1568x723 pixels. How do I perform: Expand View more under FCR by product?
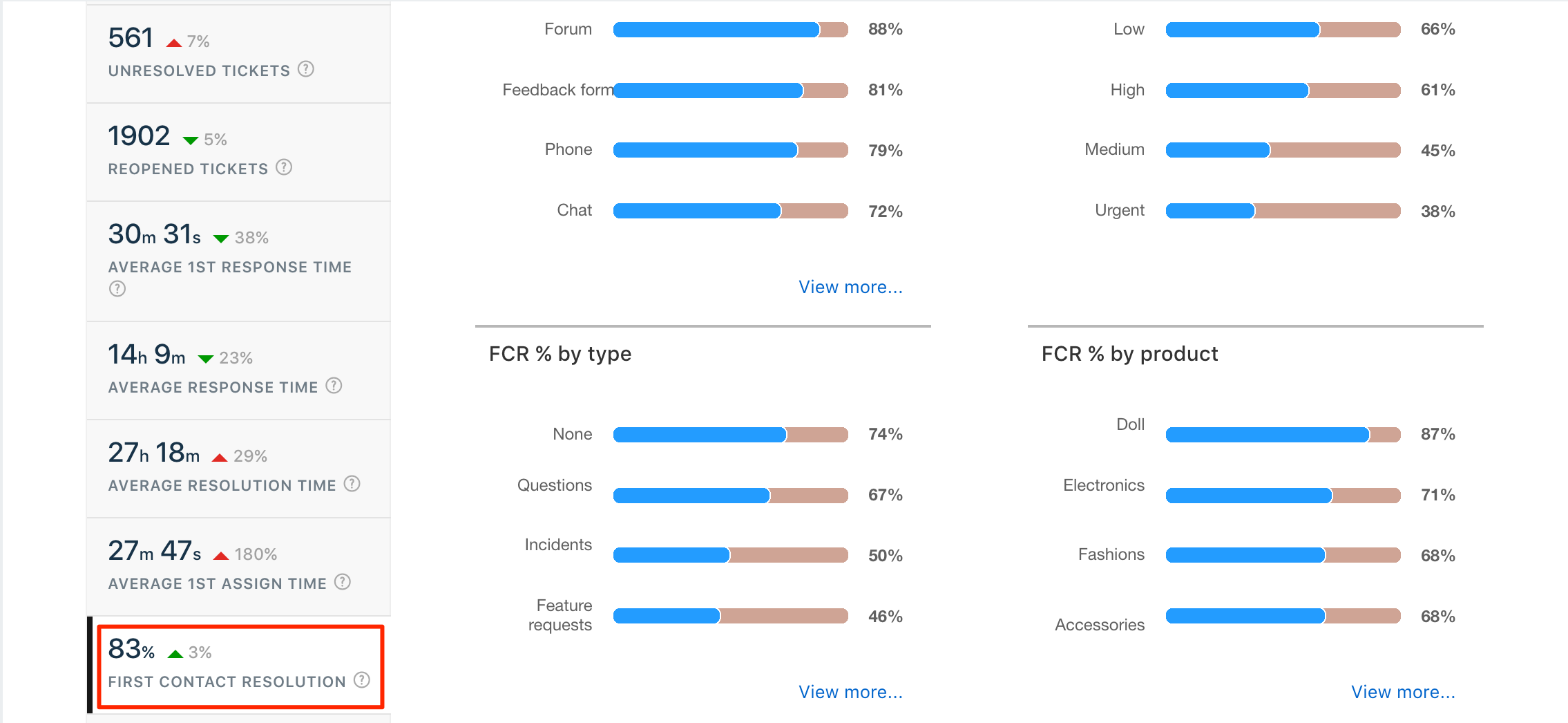tap(1403, 692)
